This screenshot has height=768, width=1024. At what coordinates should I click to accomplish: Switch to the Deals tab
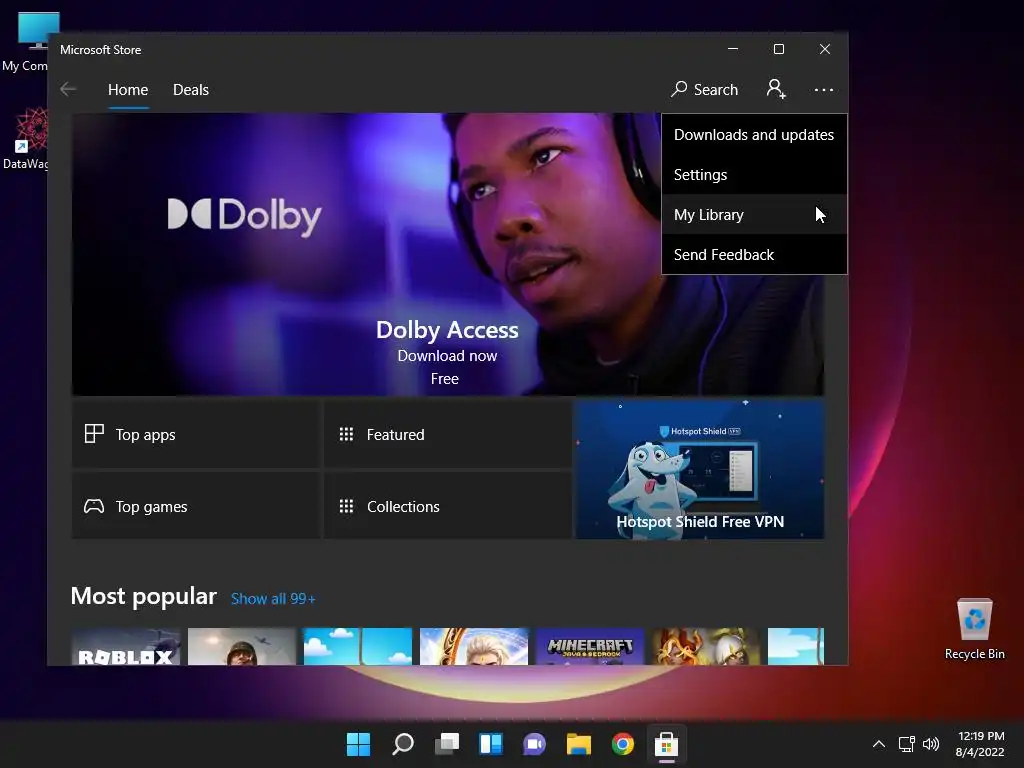click(191, 89)
